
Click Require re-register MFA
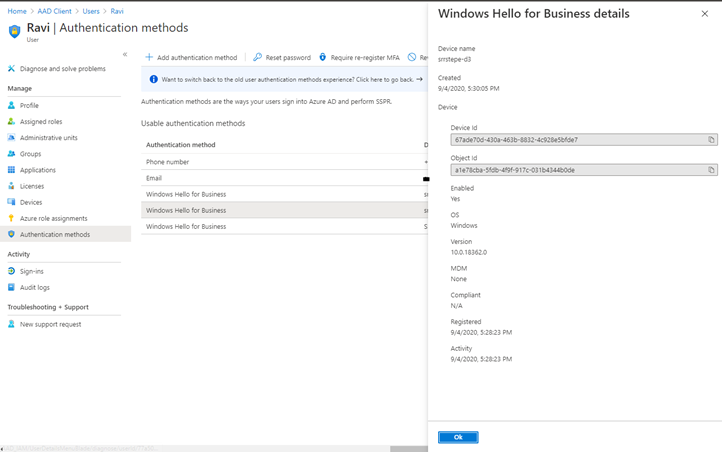click(x=359, y=57)
